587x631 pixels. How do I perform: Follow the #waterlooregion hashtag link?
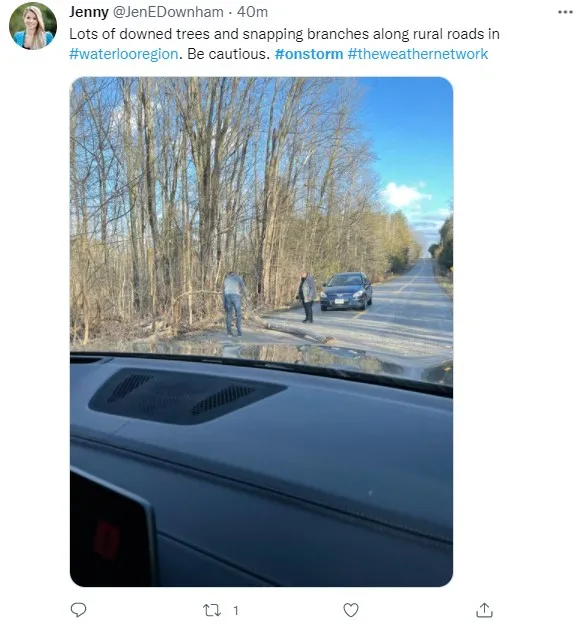[124, 54]
